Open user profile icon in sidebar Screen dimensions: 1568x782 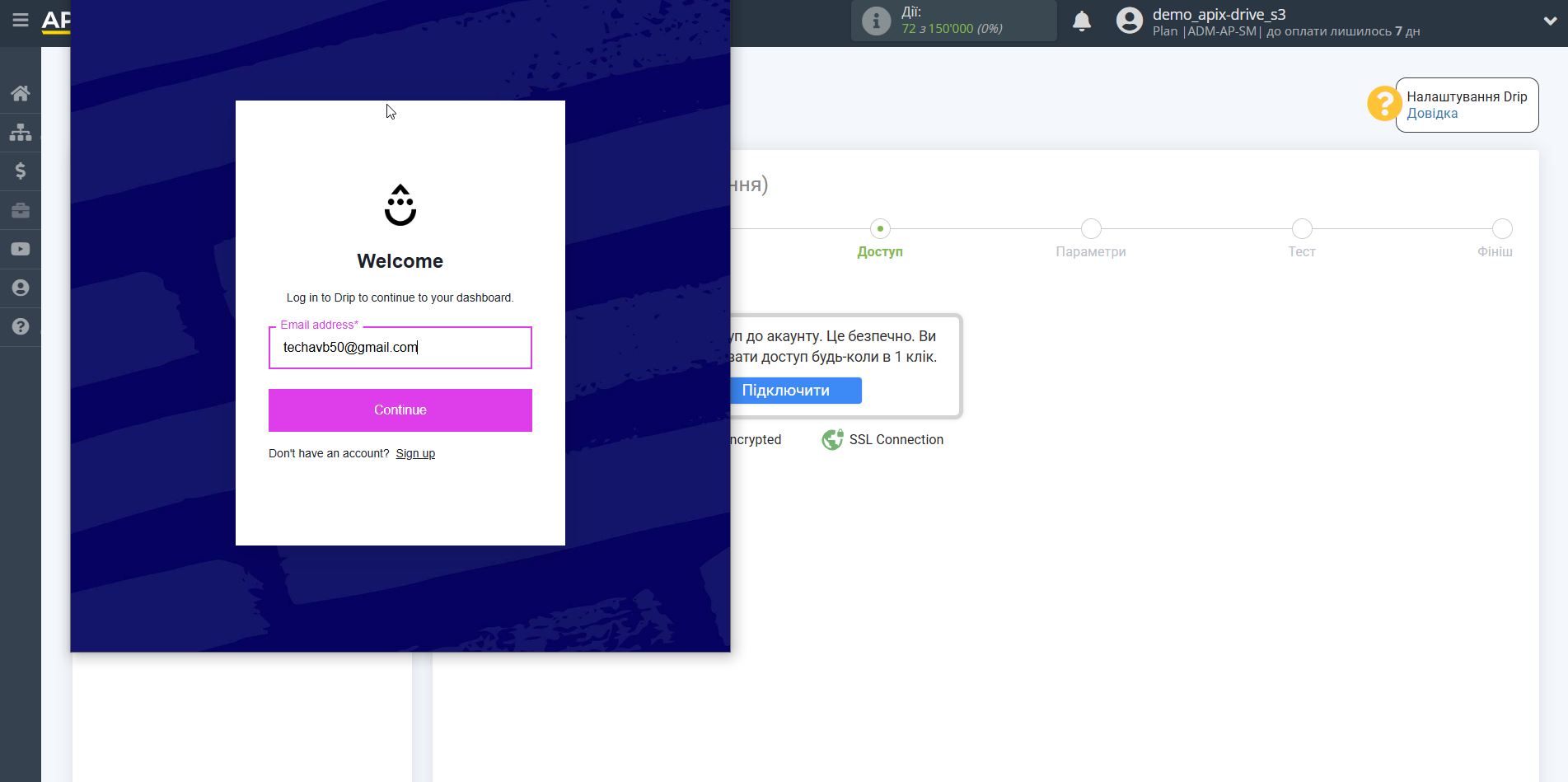coord(21,288)
